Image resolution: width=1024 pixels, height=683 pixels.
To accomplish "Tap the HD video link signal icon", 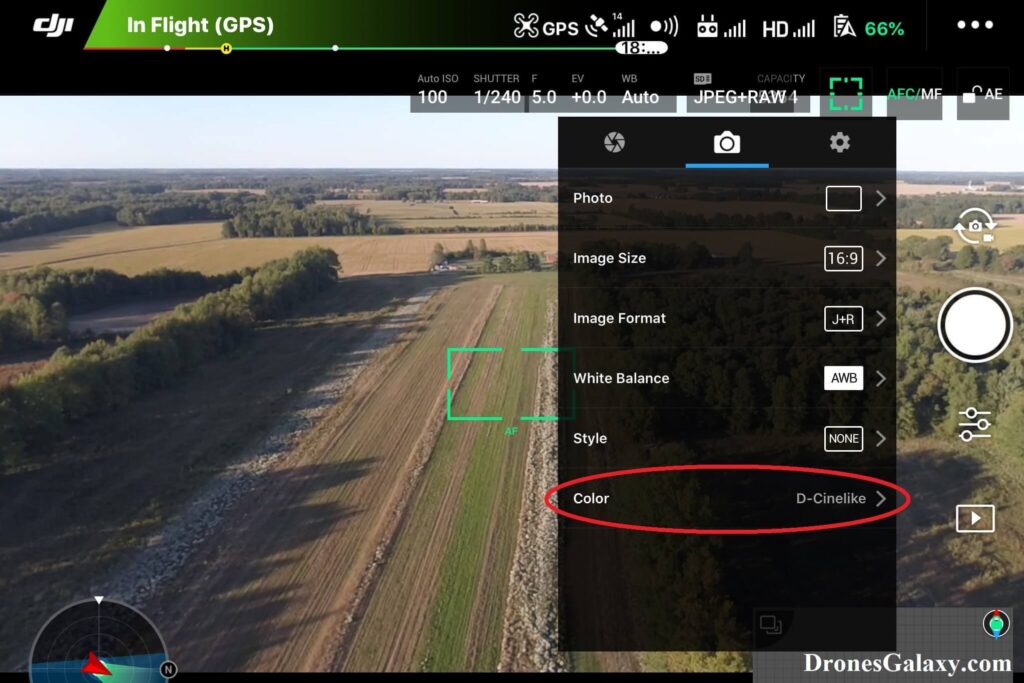I will pos(788,28).
